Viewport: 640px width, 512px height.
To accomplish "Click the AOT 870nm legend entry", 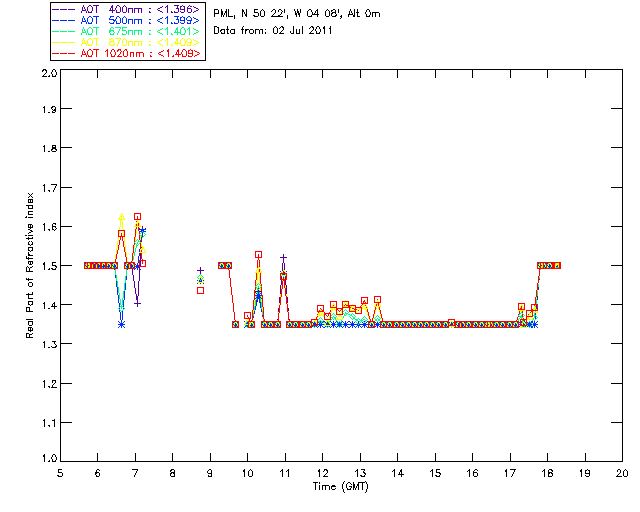I will [x=127, y=42].
